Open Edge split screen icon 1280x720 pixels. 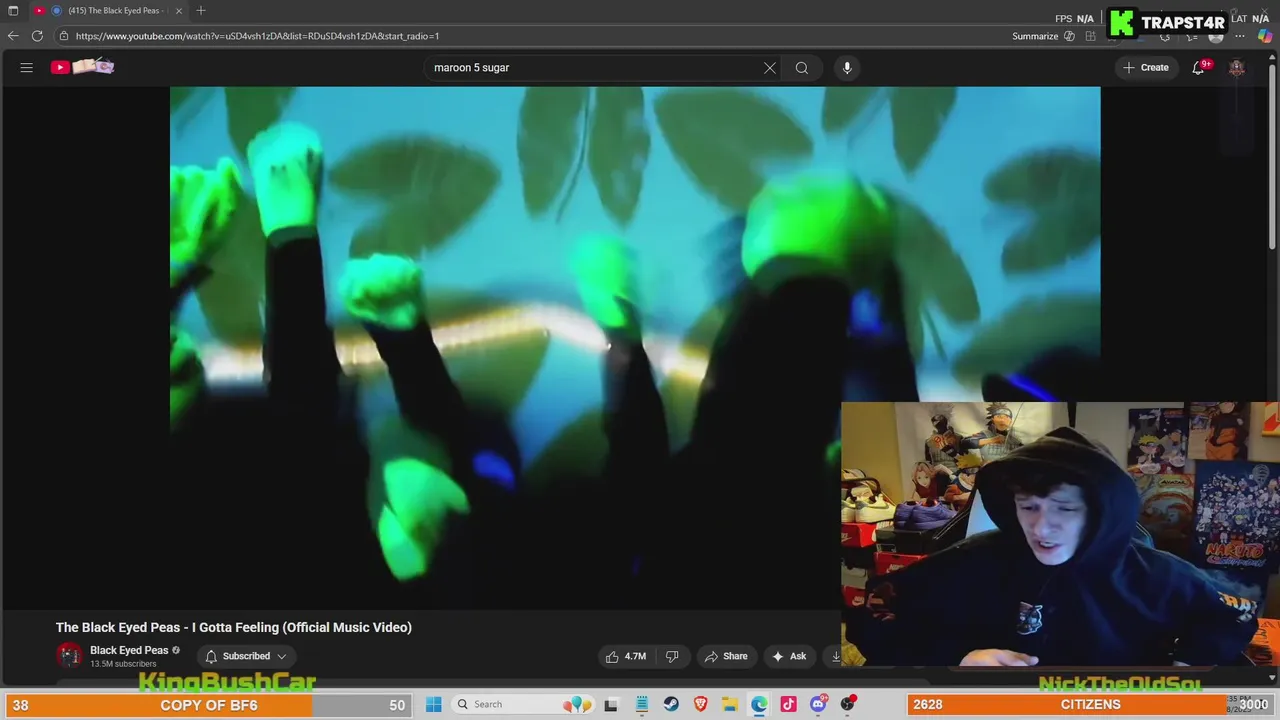point(1090,36)
